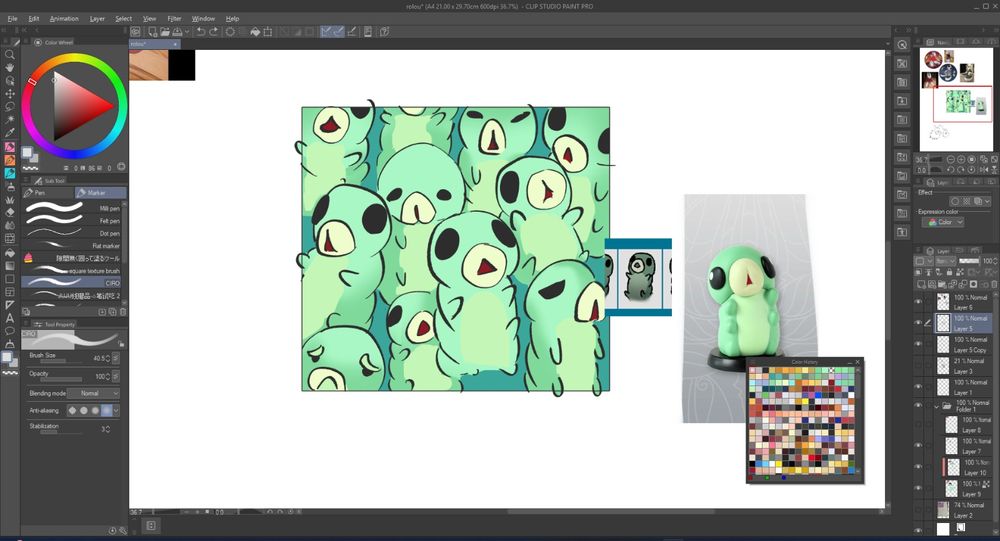Pick the Eyedropper tool
The image size is (1000, 541).
click(x=10, y=132)
